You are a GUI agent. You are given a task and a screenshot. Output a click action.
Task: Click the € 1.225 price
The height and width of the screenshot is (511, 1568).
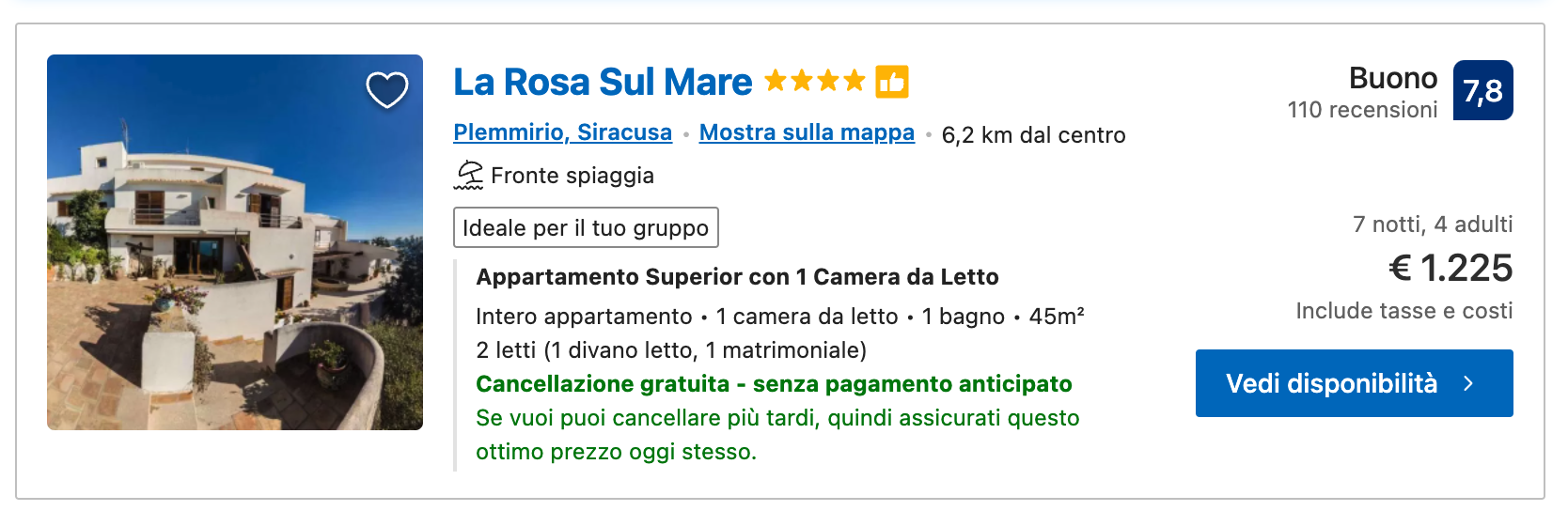pos(1450,269)
